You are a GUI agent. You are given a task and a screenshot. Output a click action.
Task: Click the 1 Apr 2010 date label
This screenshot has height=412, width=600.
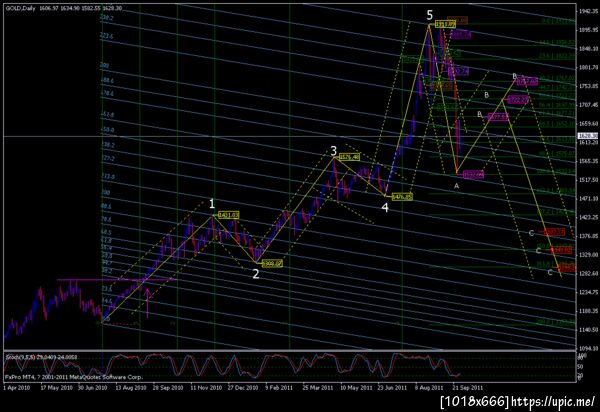coord(16,388)
